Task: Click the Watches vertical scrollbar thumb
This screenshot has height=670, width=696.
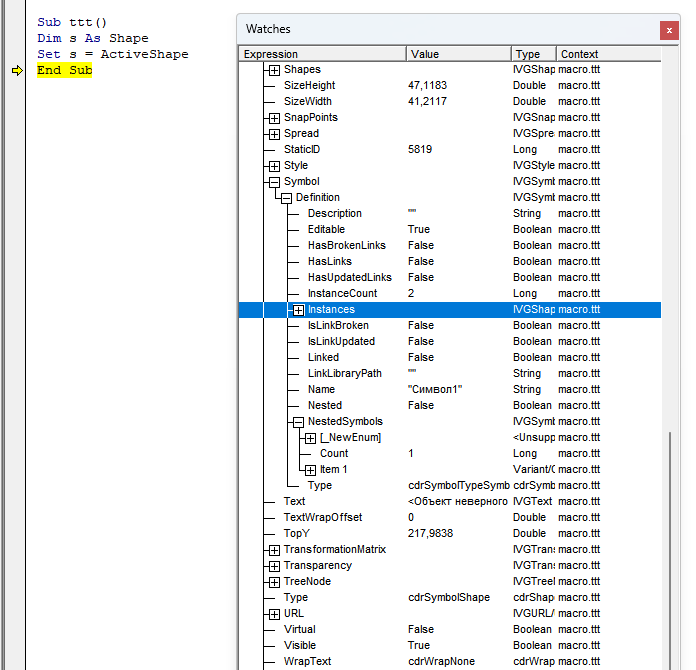Action: click(670, 551)
